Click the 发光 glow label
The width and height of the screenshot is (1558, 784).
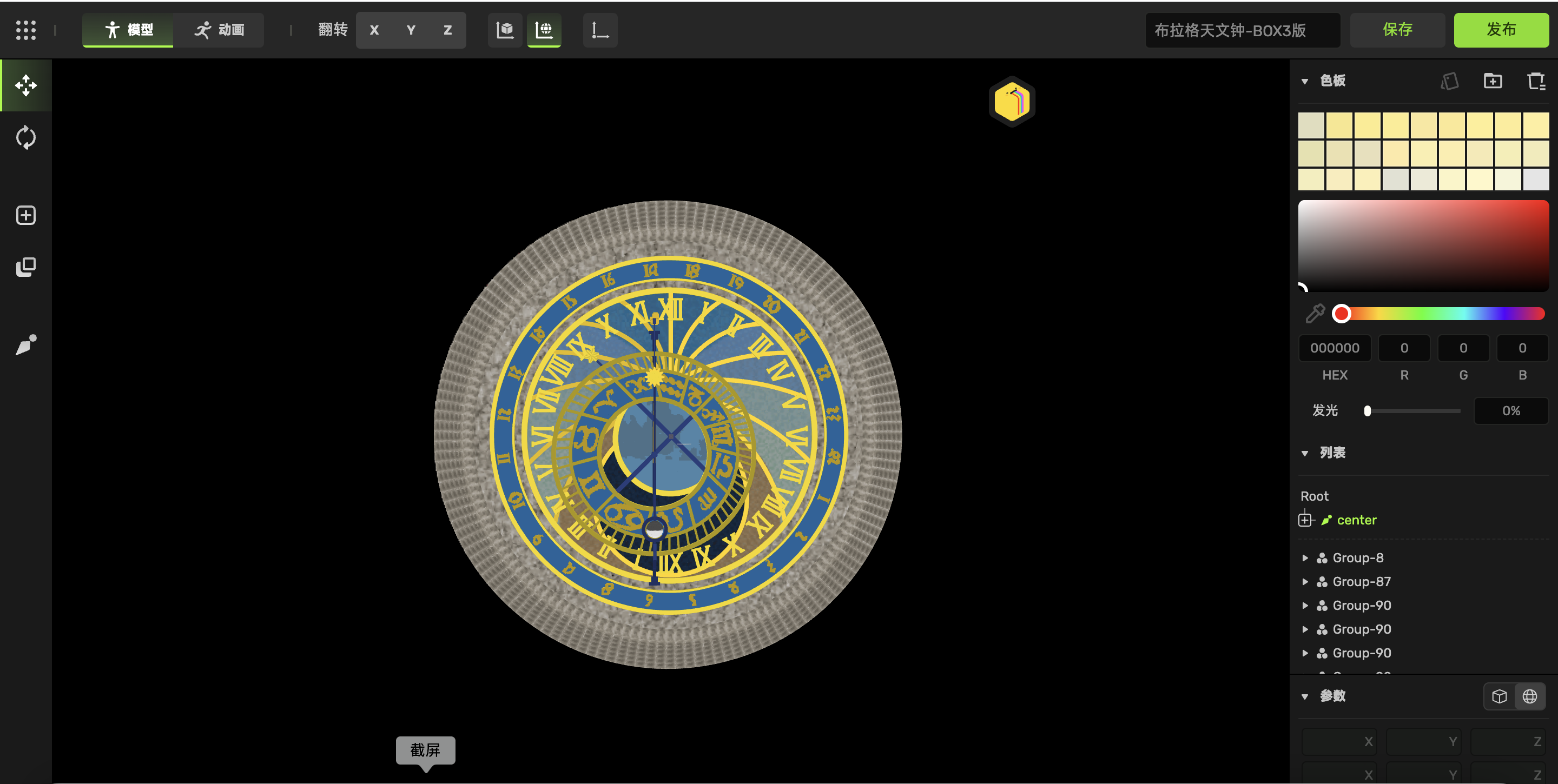1324,411
